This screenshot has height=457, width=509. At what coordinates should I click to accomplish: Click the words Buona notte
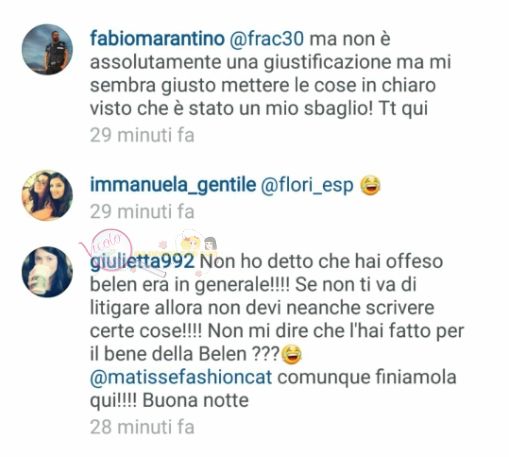coord(196,400)
